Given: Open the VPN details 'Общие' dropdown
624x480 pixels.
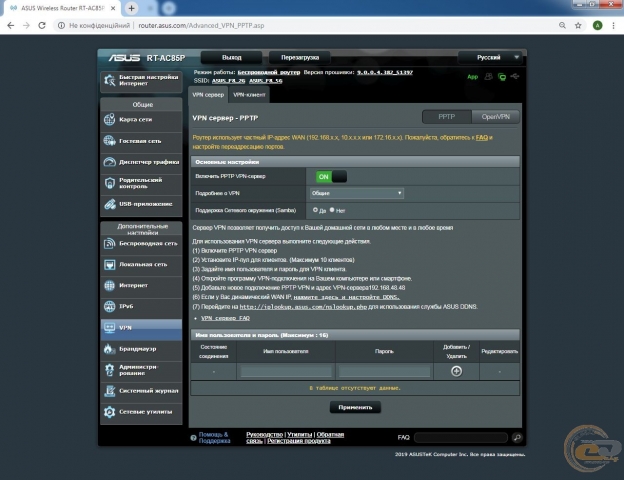Looking at the screenshot, I should click(x=357, y=193).
